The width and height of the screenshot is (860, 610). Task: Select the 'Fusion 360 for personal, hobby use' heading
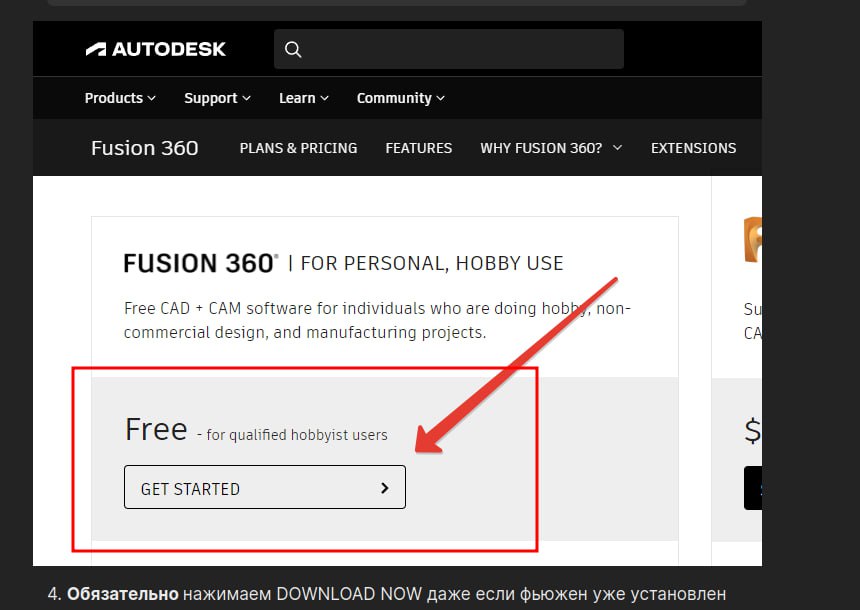tap(343, 263)
